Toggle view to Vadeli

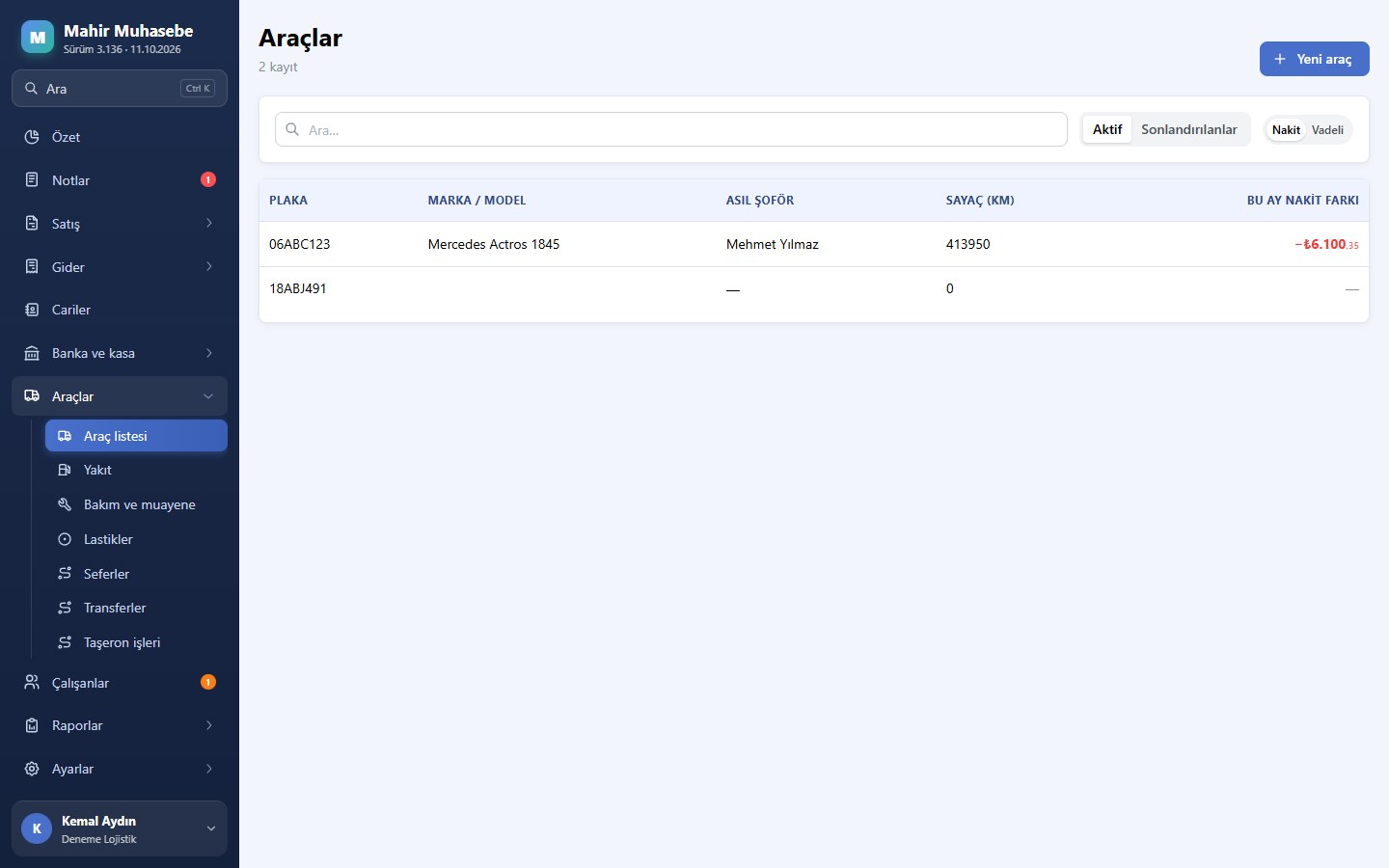pyautogui.click(x=1327, y=130)
